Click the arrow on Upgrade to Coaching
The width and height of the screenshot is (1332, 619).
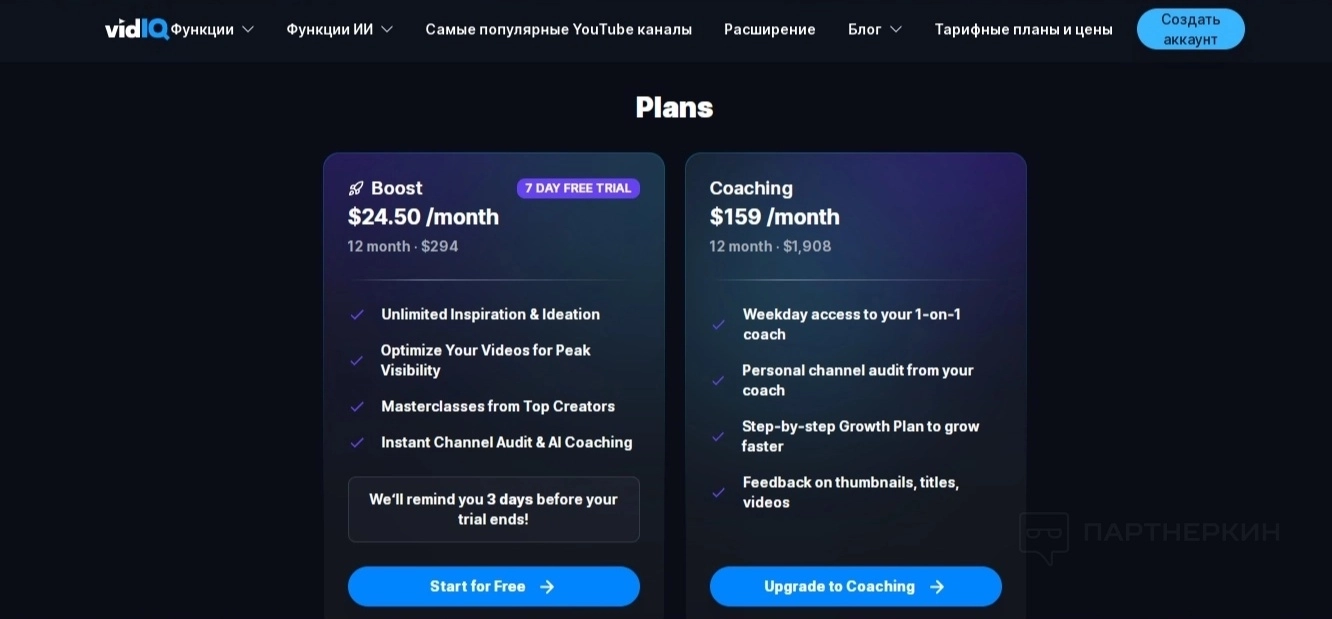937,587
